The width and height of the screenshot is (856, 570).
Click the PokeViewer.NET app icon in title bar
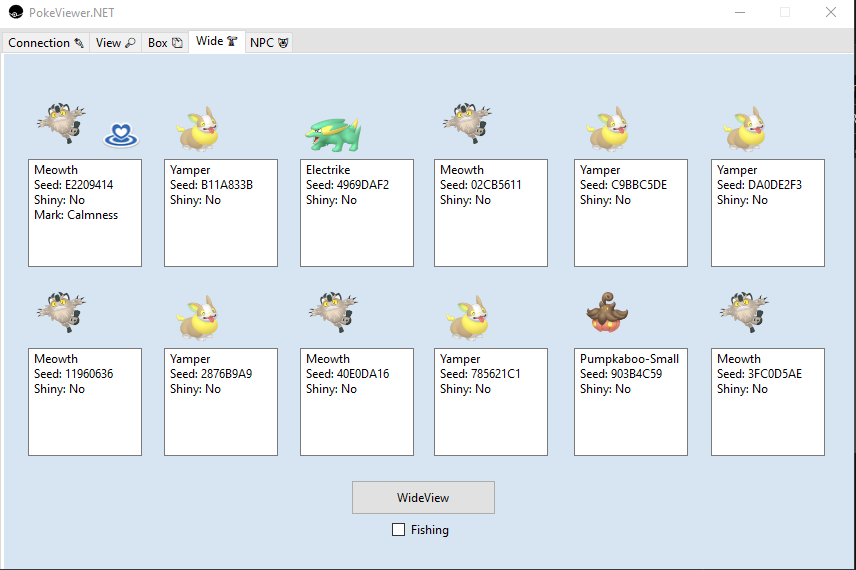pyautogui.click(x=16, y=12)
